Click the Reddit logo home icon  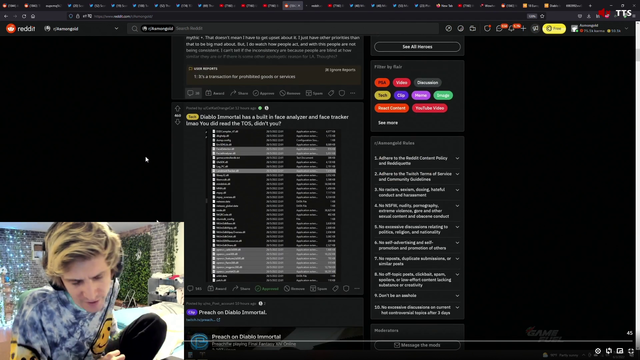(20, 29)
